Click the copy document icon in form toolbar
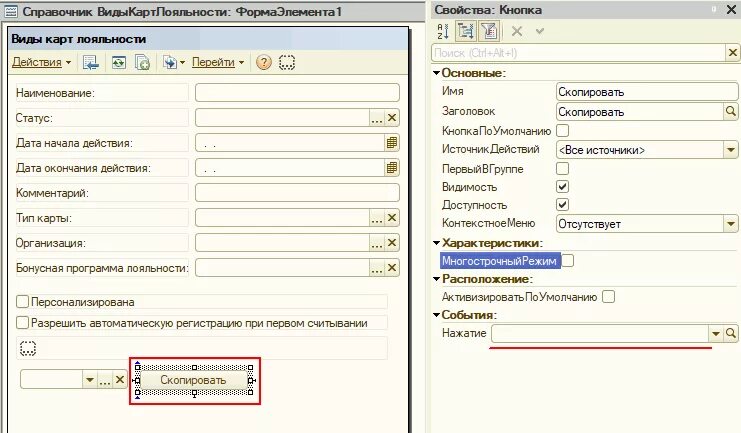Viewport: 741px width, 433px height. (142, 62)
